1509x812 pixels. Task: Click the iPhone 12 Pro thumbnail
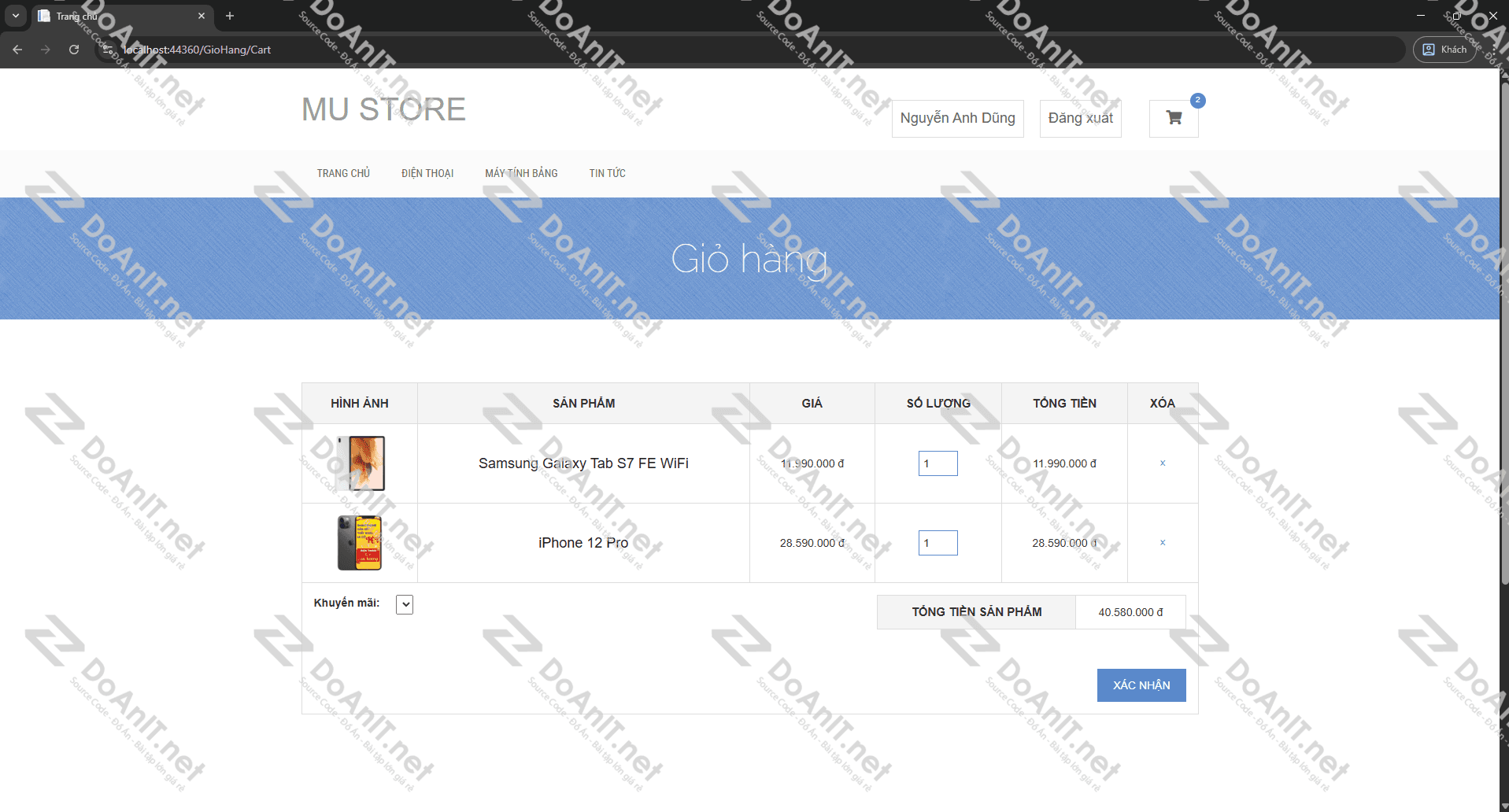[360, 543]
